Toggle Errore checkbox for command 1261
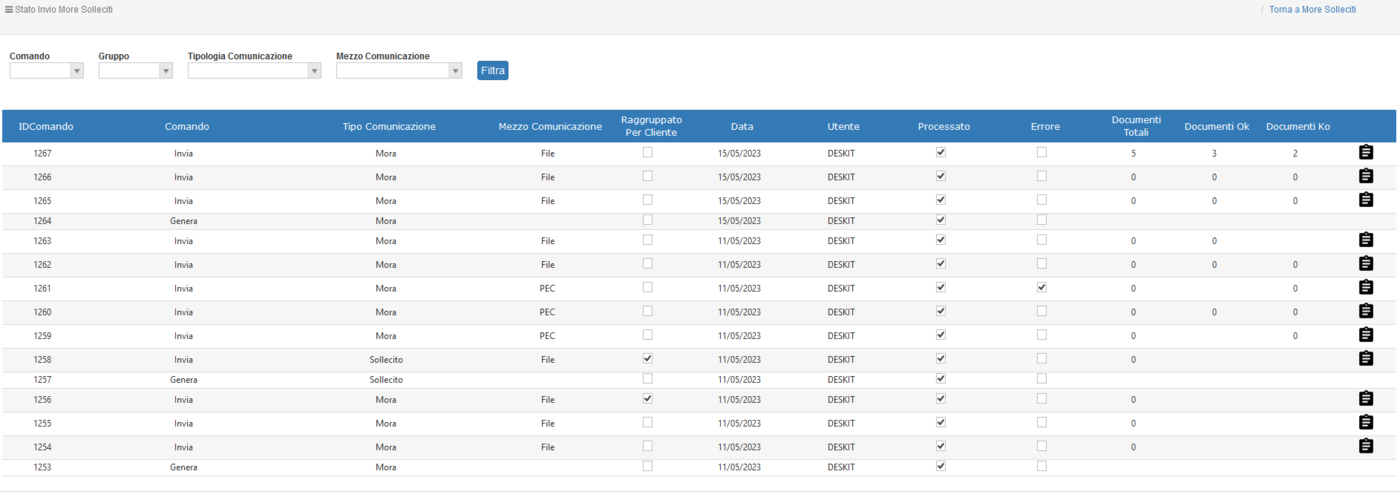1400x500 pixels. (x=1042, y=287)
